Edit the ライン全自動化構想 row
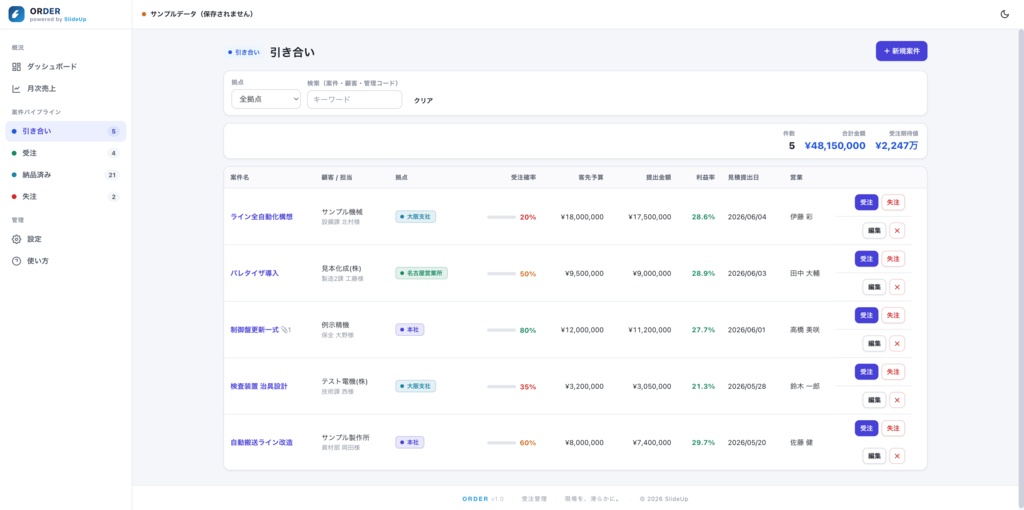Viewport: 1024px width, 510px height. click(x=874, y=231)
